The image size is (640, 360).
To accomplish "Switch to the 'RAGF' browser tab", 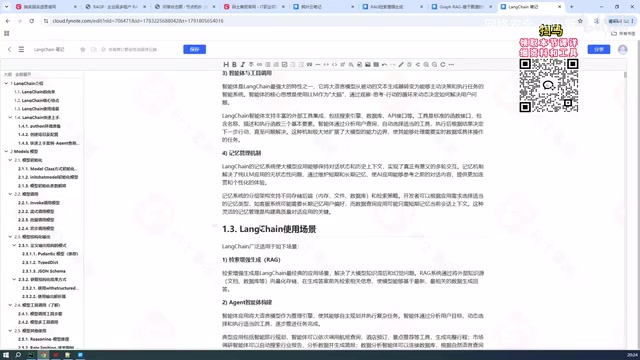I will pos(116,7).
